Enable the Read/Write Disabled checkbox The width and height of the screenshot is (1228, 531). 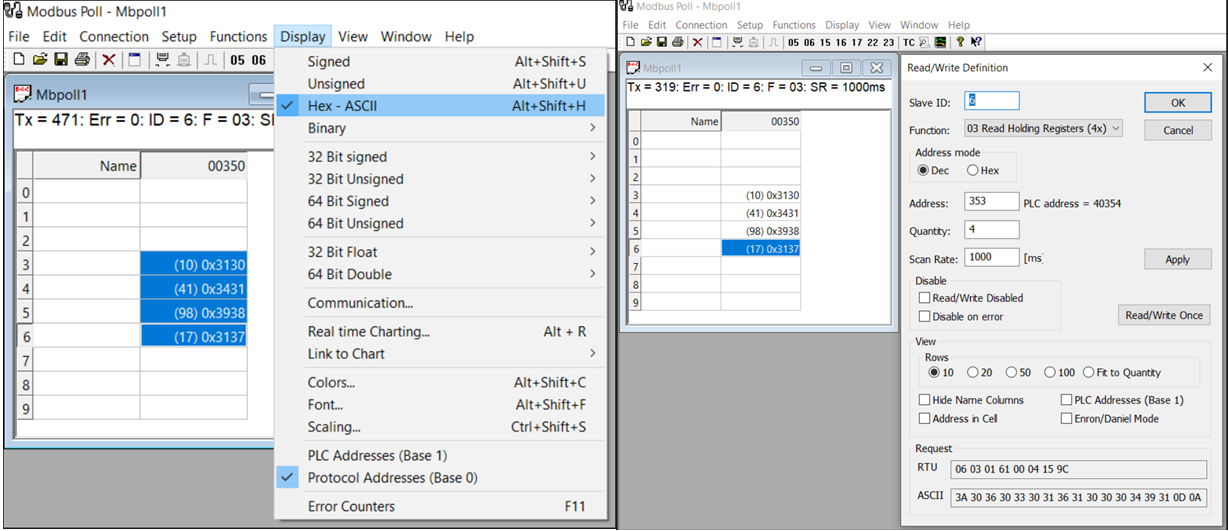pos(924,297)
